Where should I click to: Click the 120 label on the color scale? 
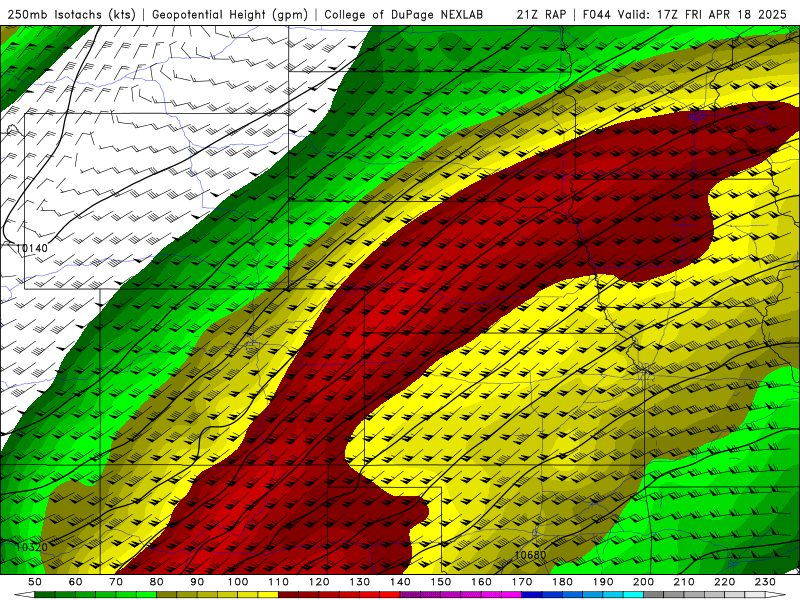point(319,582)
